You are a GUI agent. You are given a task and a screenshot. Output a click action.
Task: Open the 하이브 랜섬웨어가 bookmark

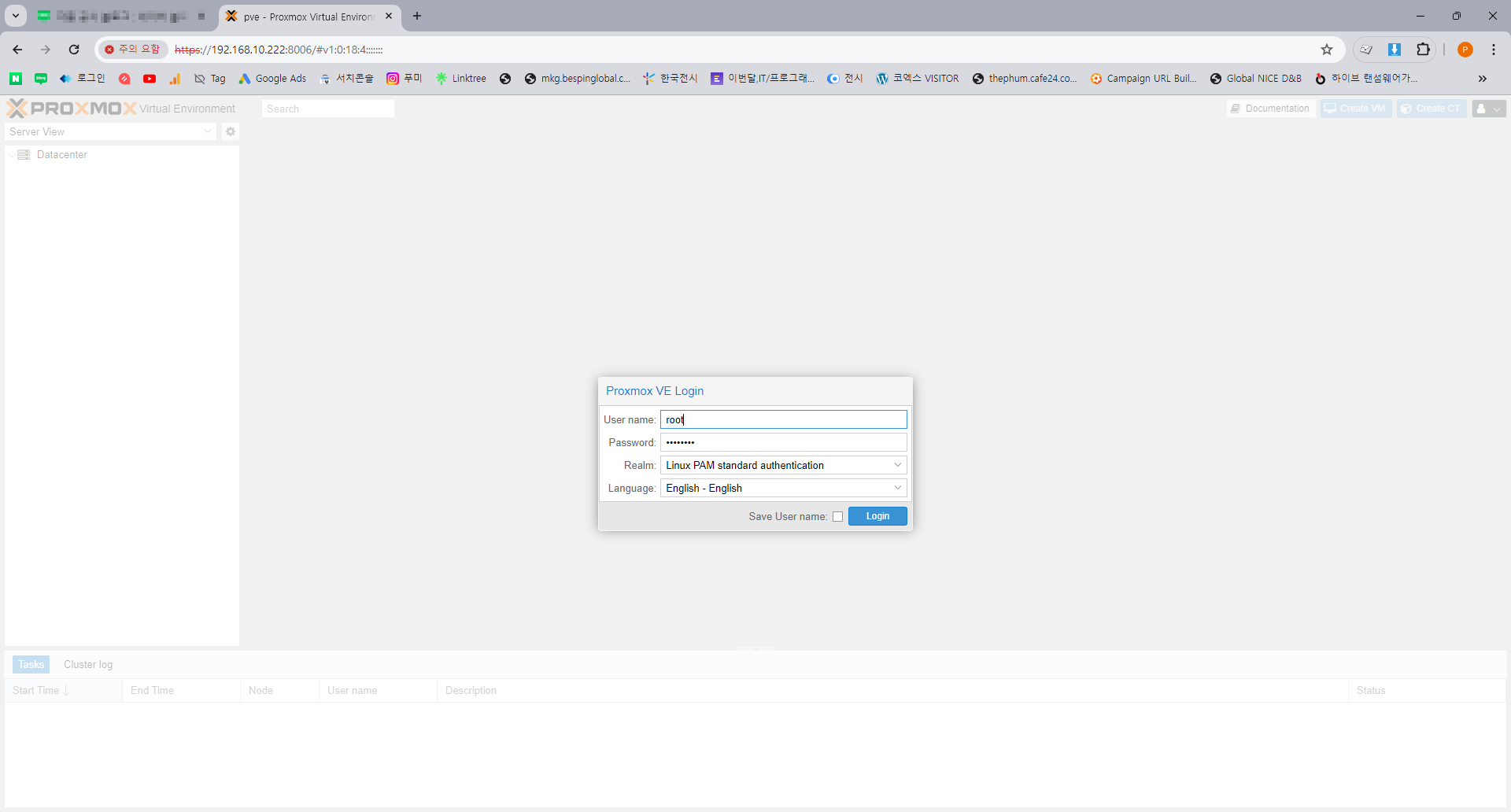1366,79
